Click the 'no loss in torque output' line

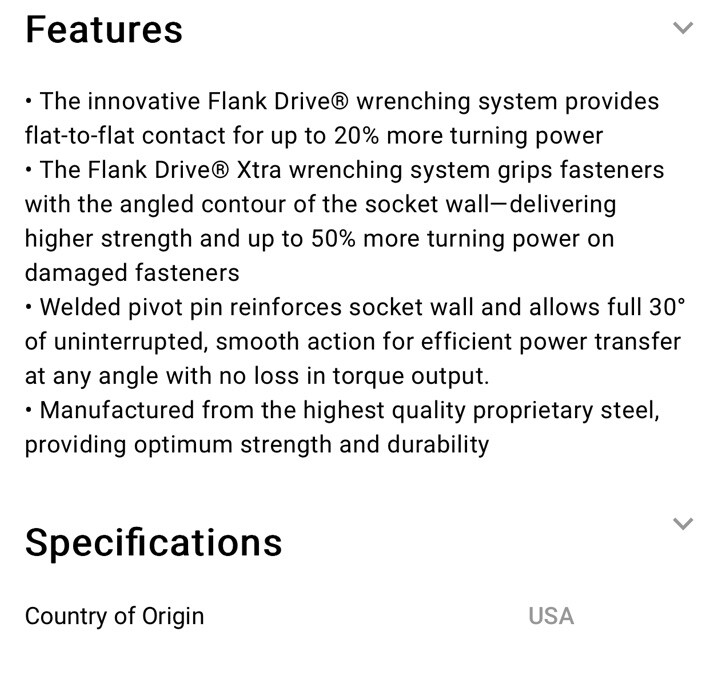click(x=257, y=376)
